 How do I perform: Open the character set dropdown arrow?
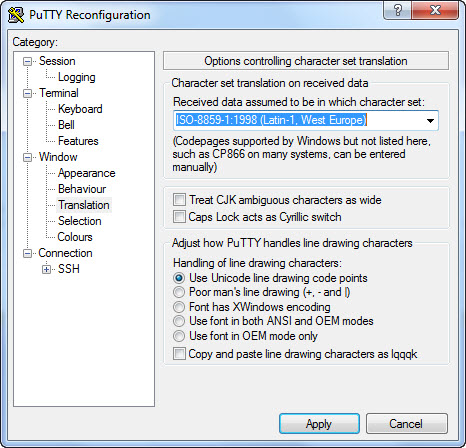click(x=430, y=120)
